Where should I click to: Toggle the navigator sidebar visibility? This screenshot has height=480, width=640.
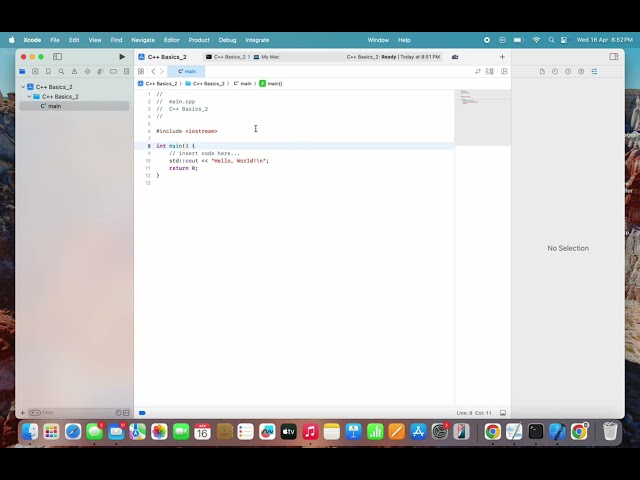tap(58, 57)
